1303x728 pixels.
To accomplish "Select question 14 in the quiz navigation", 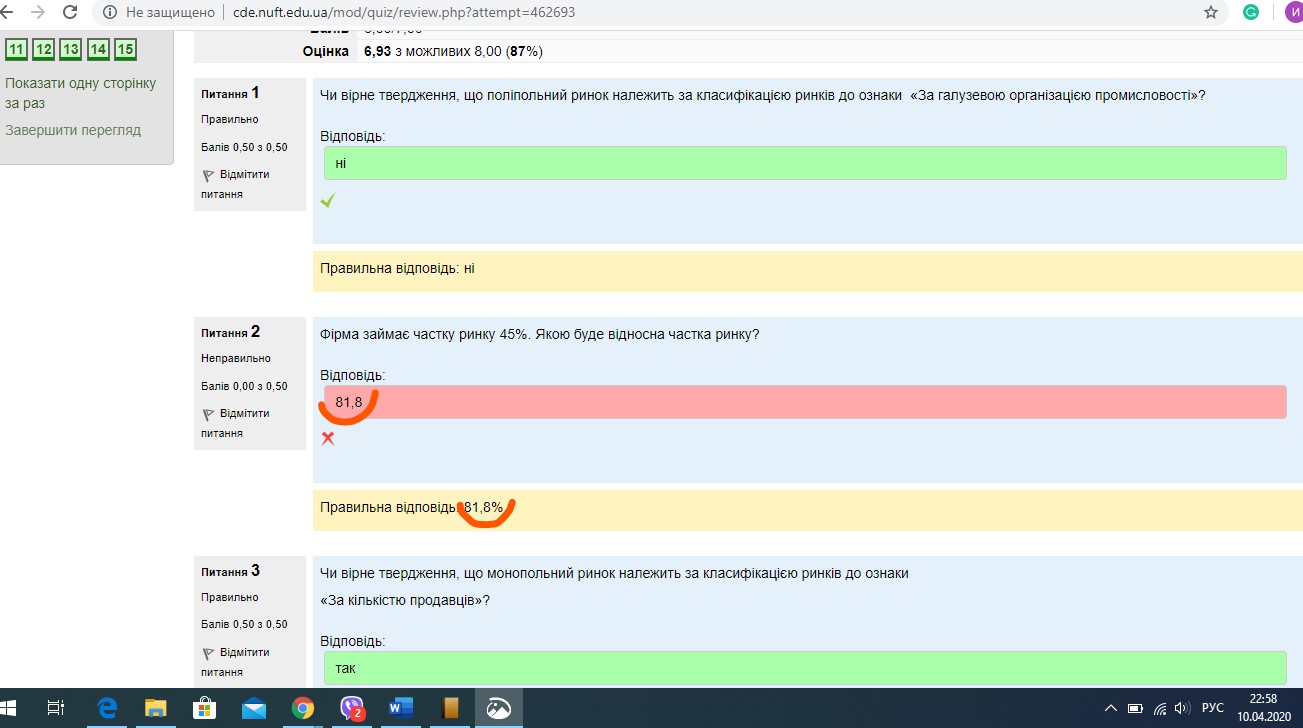I will (98, 48).
